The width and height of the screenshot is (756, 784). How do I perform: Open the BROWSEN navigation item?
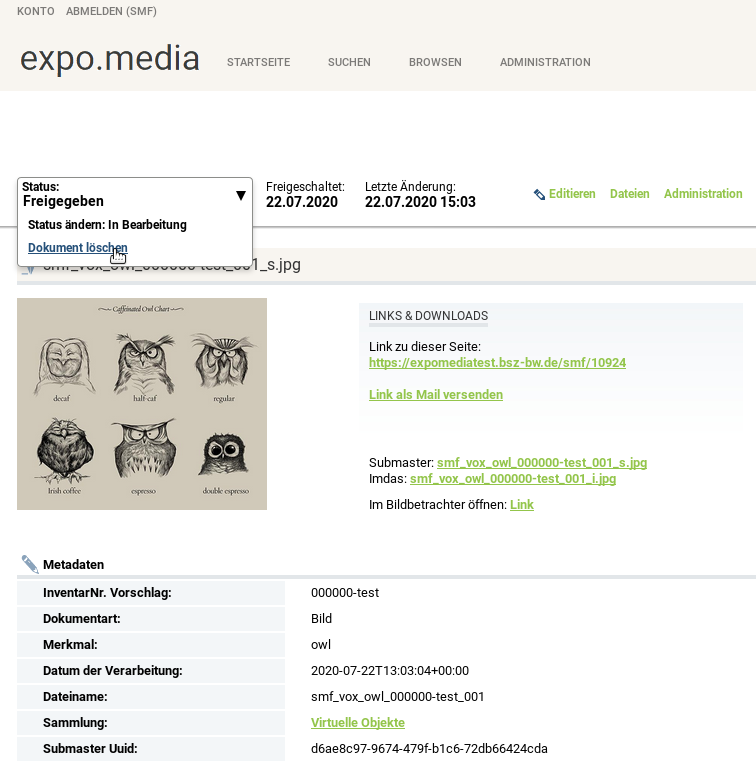tap(435, 62)
